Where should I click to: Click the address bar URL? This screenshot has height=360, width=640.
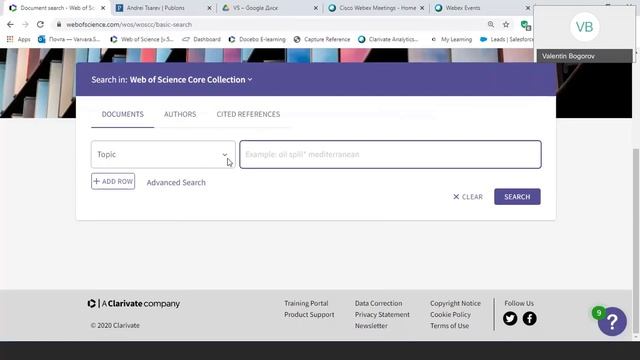(x=129, y=24)
